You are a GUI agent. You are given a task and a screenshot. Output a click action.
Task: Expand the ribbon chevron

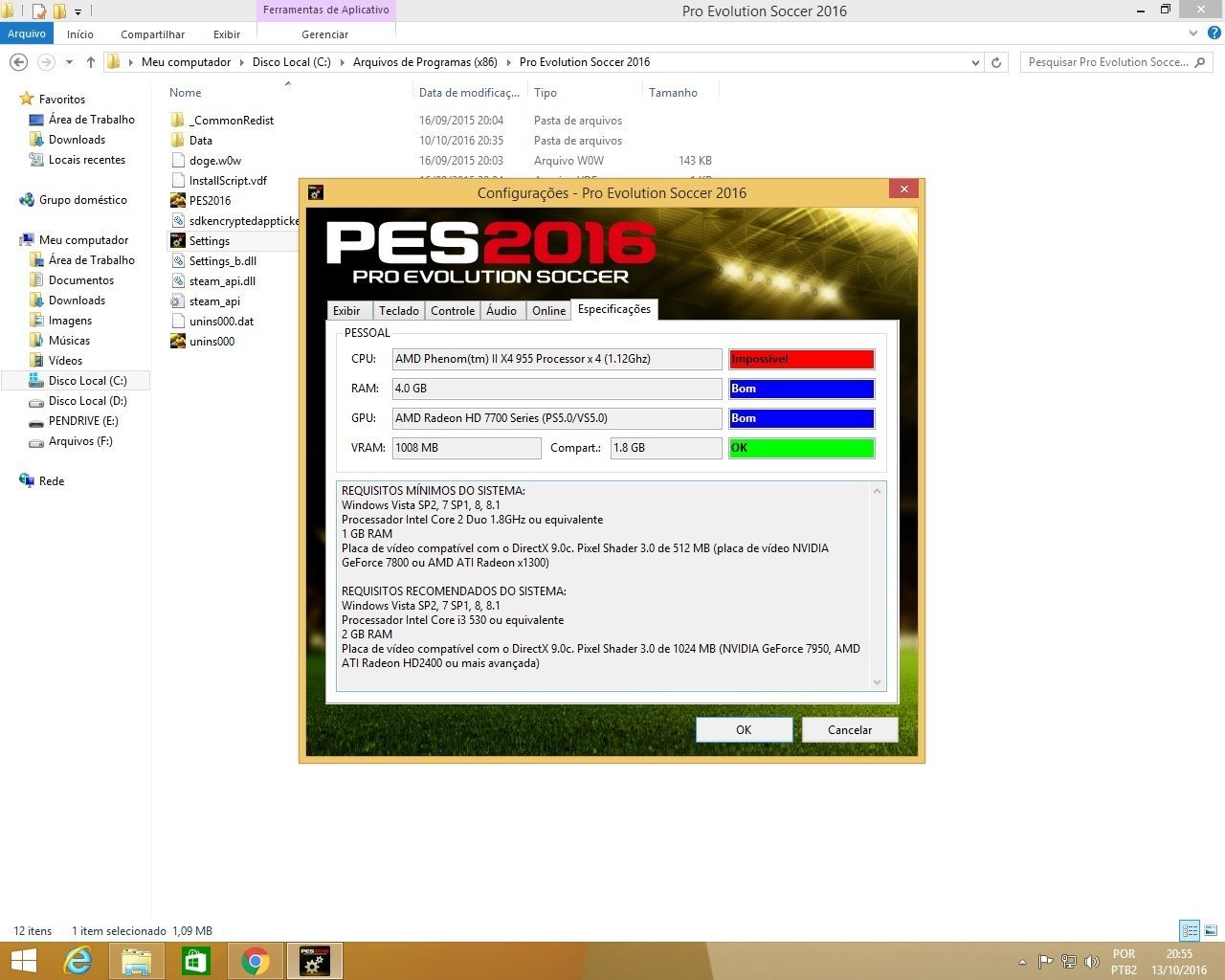(1192, 33)
